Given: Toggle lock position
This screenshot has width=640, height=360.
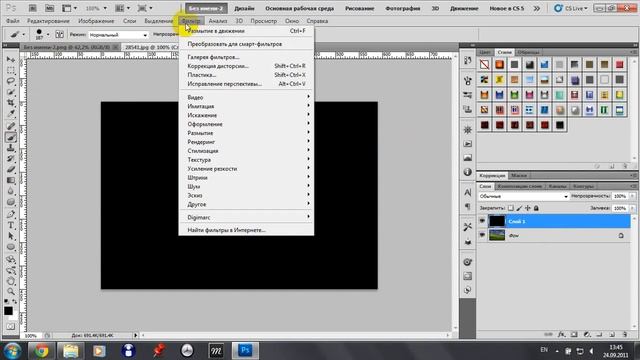Looking at the screenshot, I should pyautogui.click(x=528, y=208).
